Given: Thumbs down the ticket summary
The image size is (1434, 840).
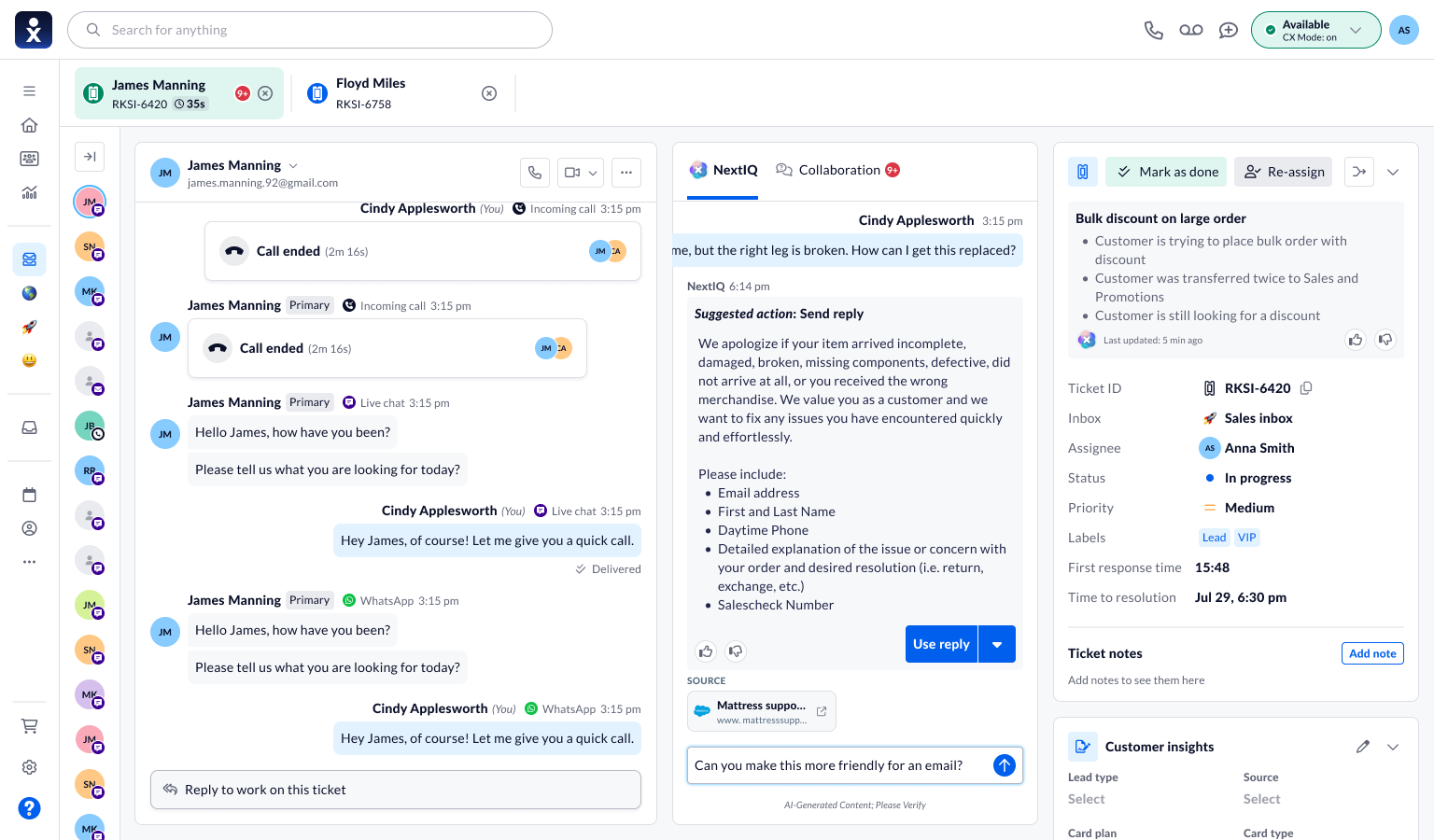Looking at the screenshot, I should pyautogui.click(x=1385, y=340).
